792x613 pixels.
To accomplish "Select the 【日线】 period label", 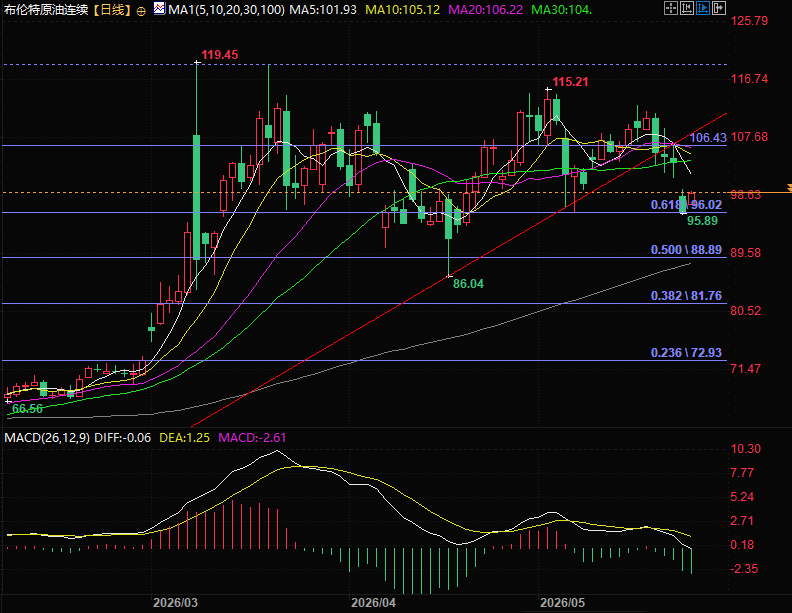I will [x=112, y=10].
